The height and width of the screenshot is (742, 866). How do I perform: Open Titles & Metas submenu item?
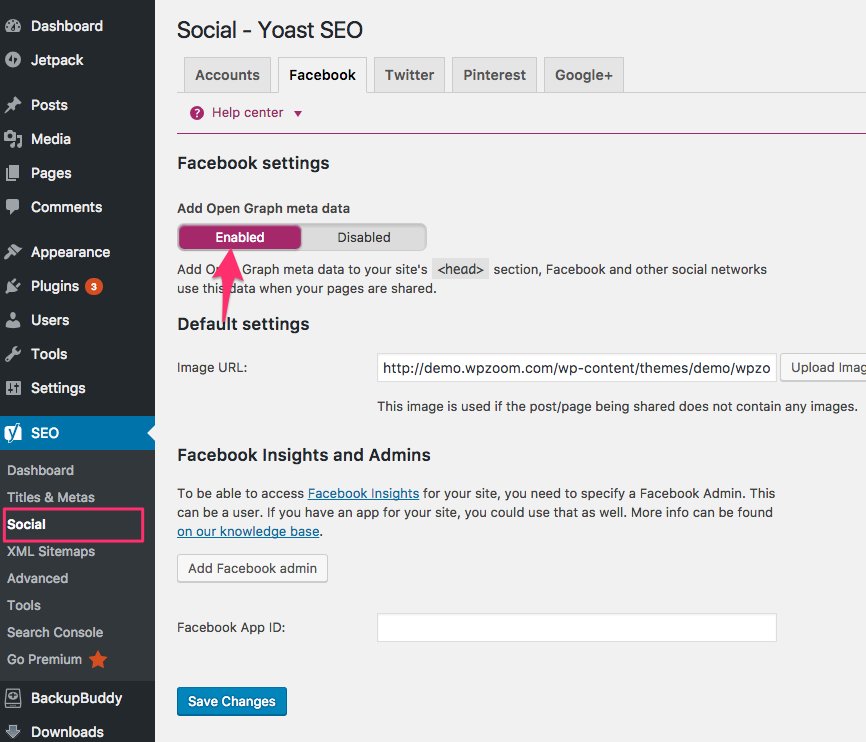[51, 497]
